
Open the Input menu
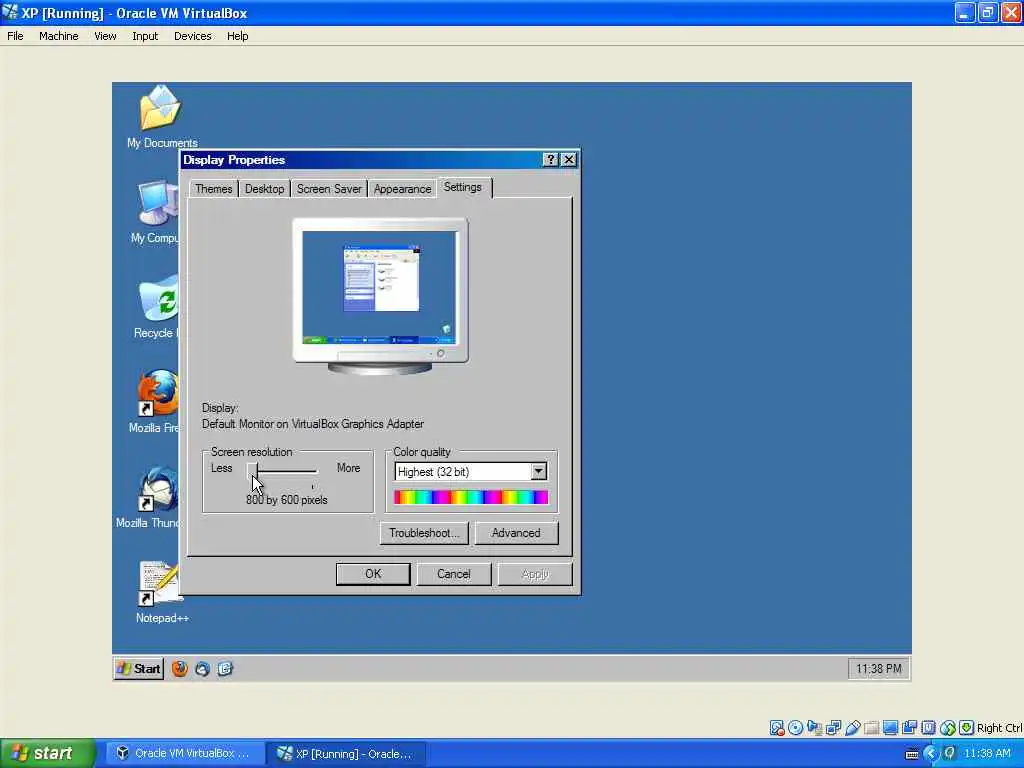145,36
